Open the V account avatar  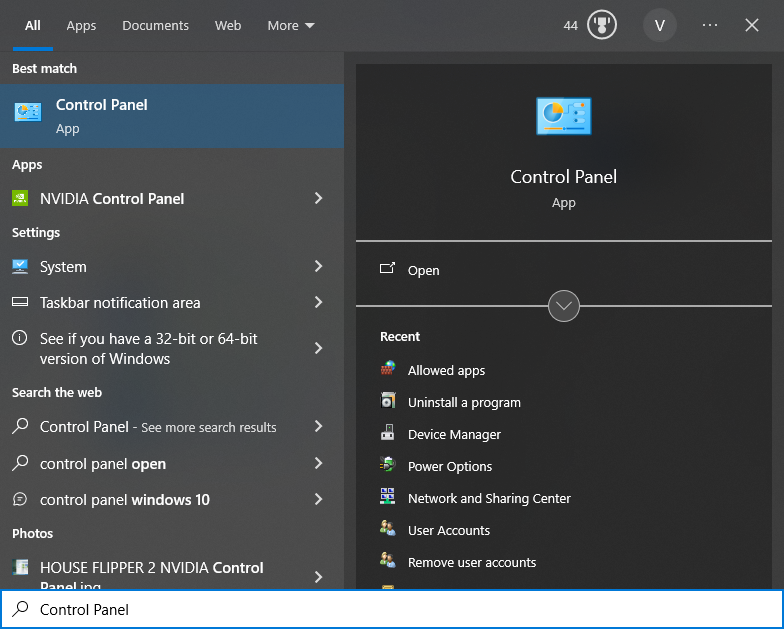(660, 25)
